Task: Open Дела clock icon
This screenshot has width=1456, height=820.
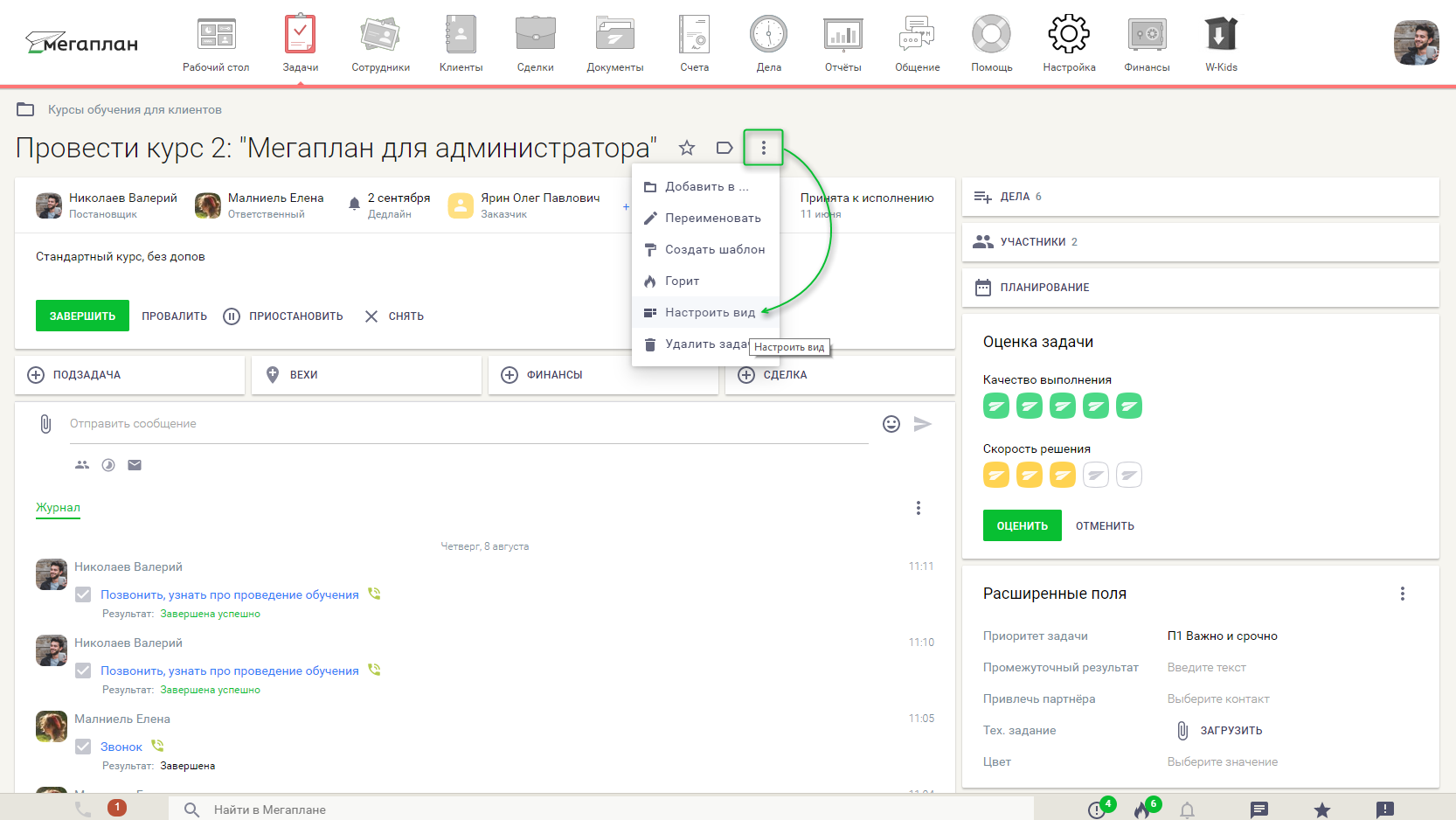Action: (x=769, y=35)
